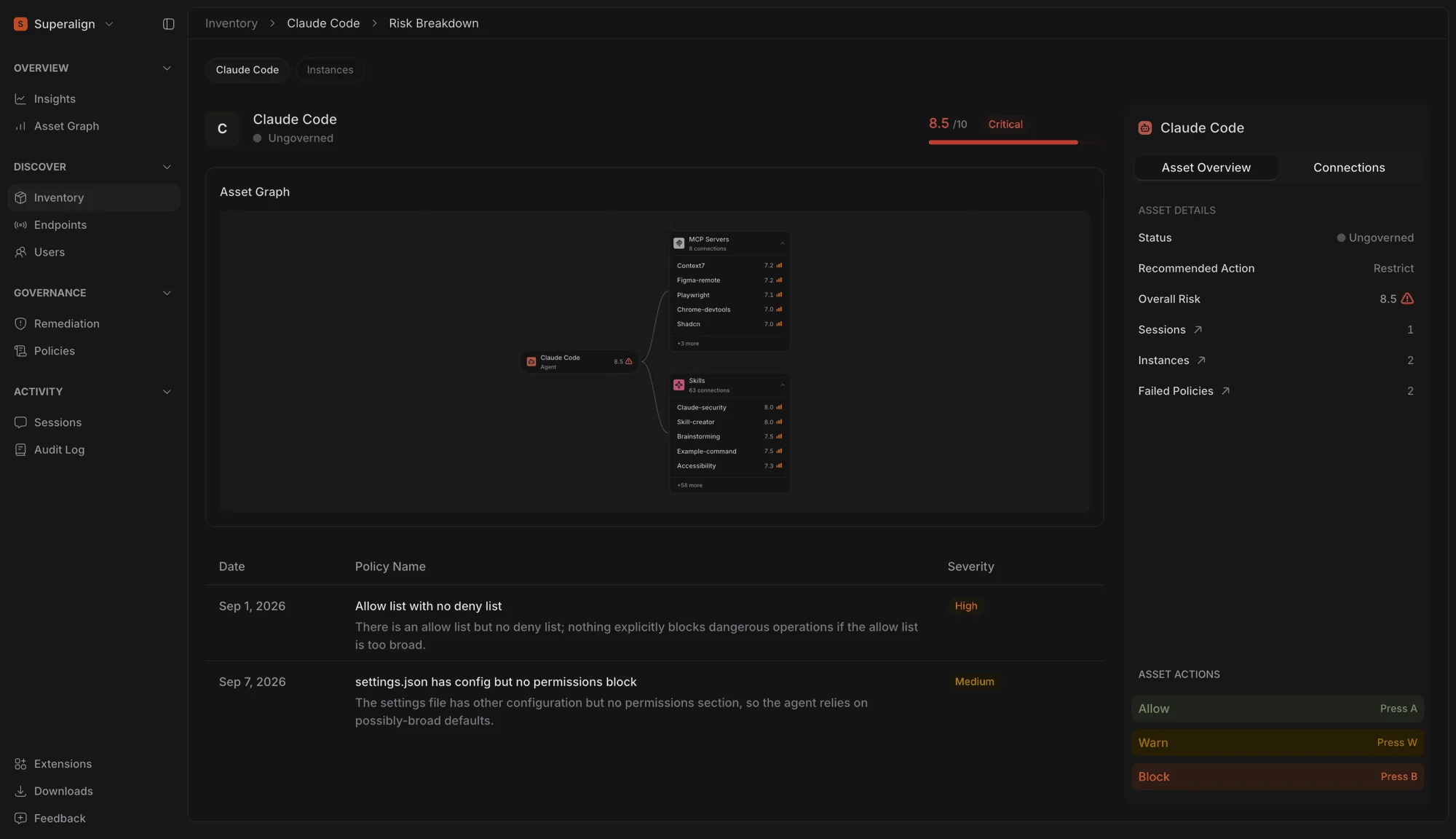Open Sessions external arrow in Asset Details

tap(1198, 330)
